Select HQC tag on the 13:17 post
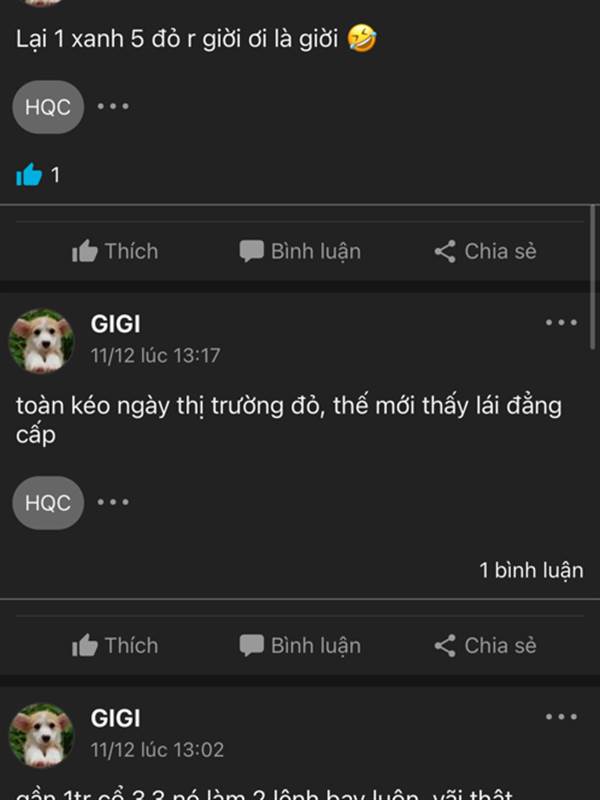 [48, 503]
